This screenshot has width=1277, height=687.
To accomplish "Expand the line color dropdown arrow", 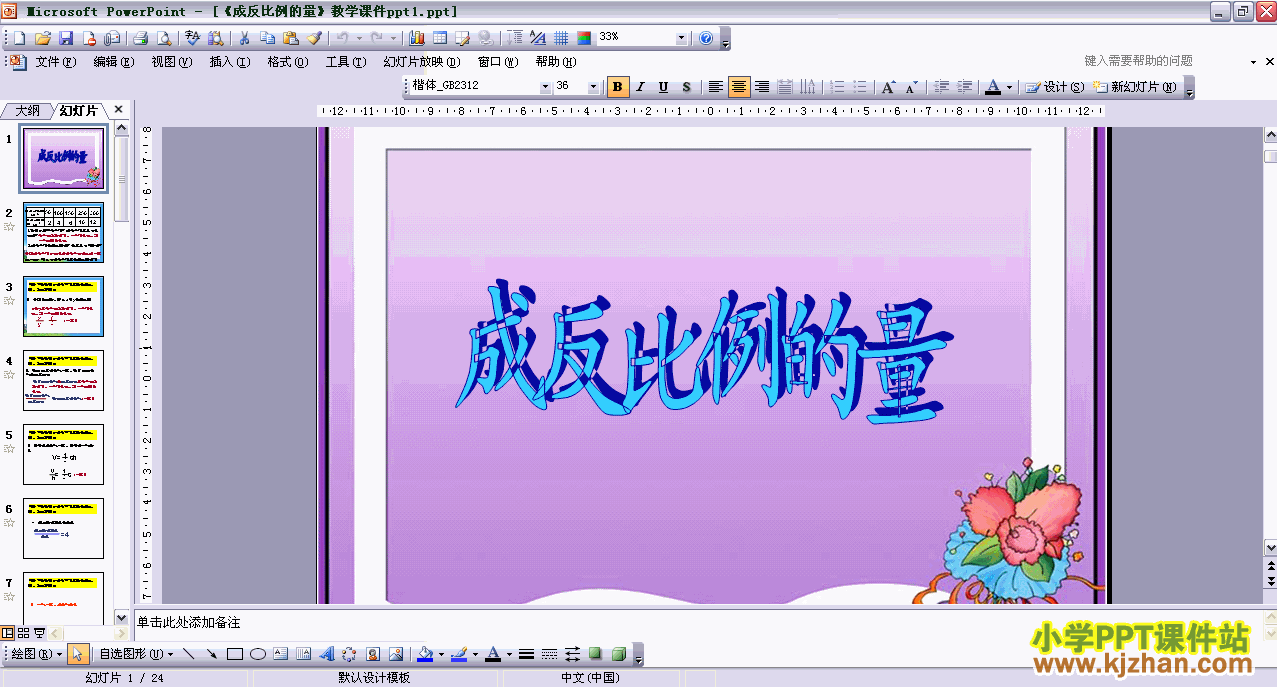I will 474,654.
